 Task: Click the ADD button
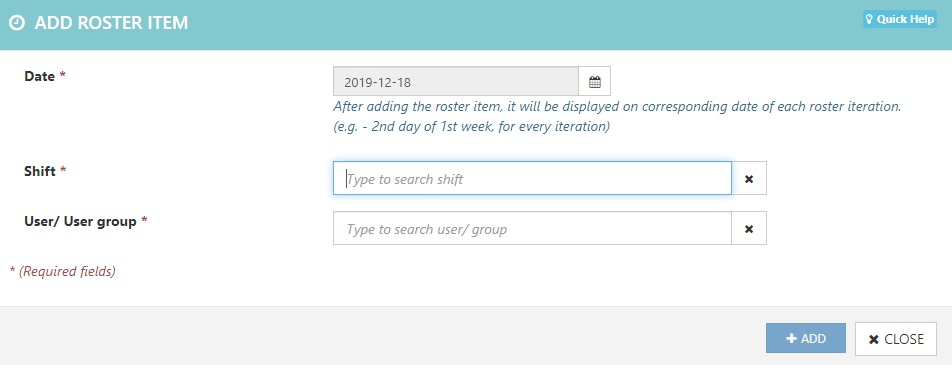pos(806,338)
